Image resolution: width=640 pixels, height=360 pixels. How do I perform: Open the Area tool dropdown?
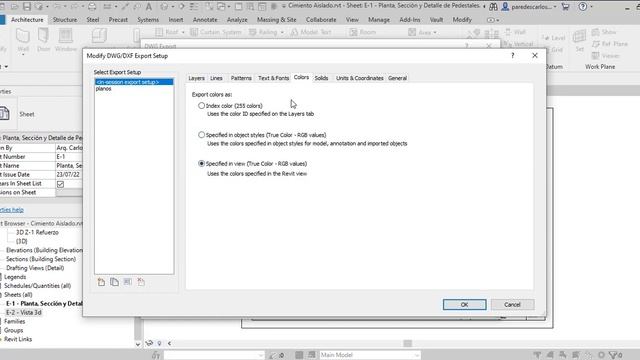pyautogui.click(x=435, y=32)
